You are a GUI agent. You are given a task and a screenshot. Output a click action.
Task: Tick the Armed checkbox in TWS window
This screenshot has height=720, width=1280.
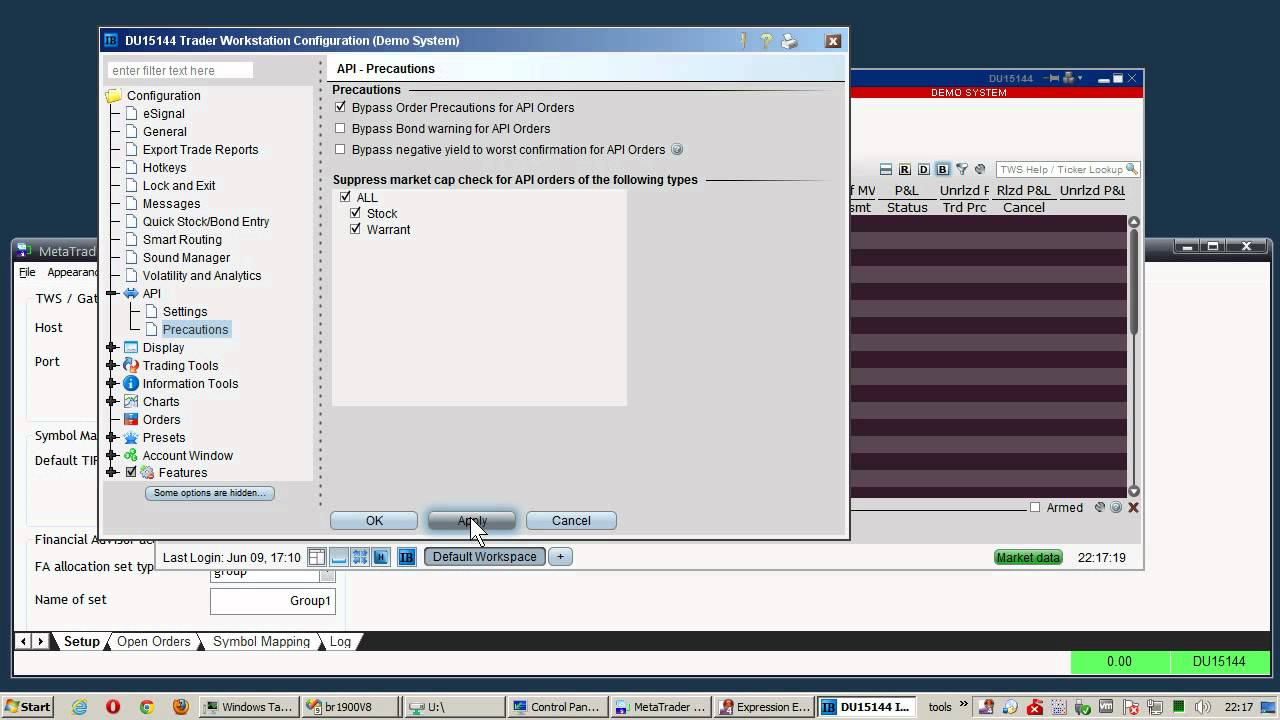coord(1035,507)
